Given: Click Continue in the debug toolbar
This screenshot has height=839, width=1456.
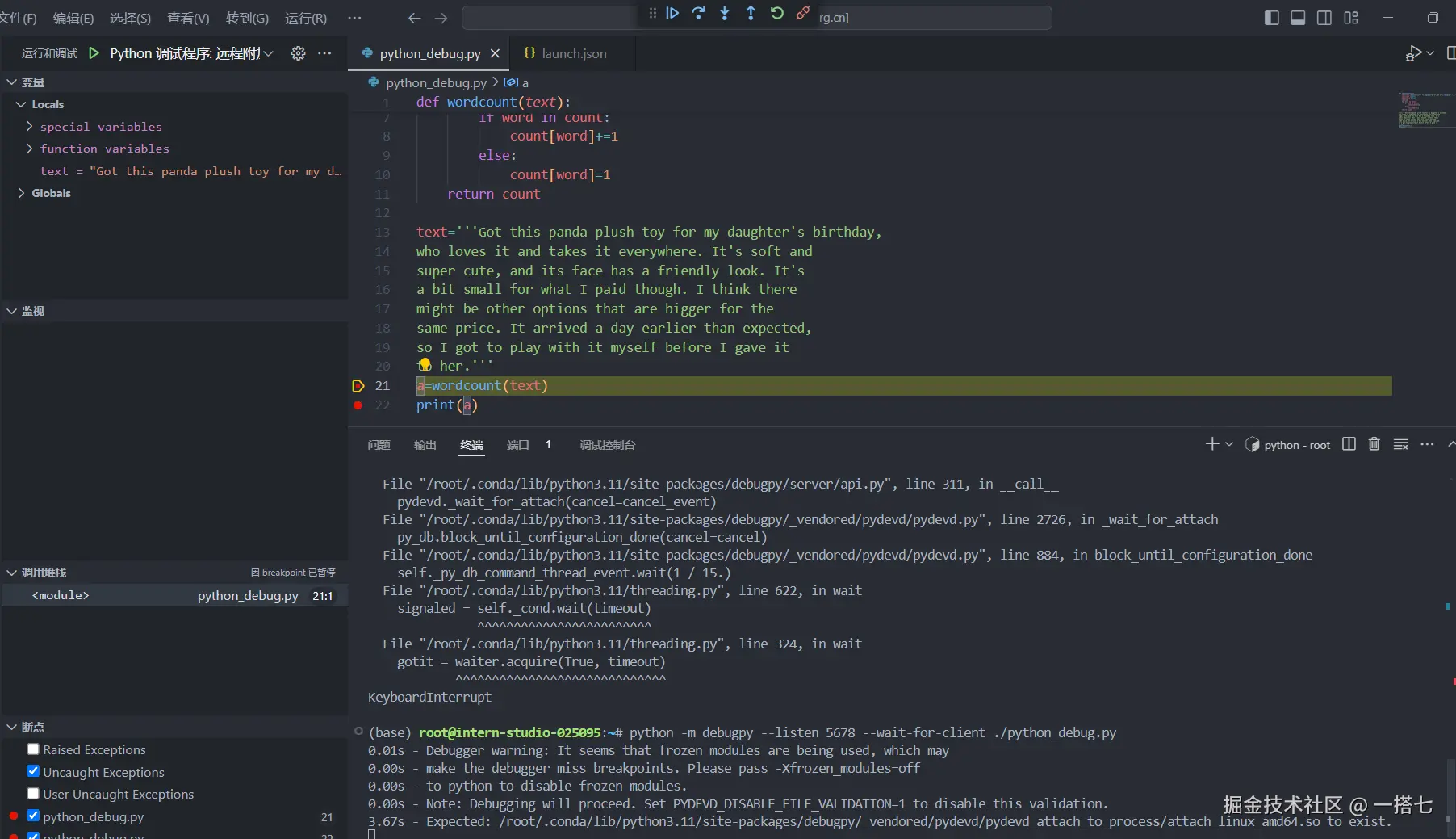Looking at the screenshot, I should click(x=672, y=14).
